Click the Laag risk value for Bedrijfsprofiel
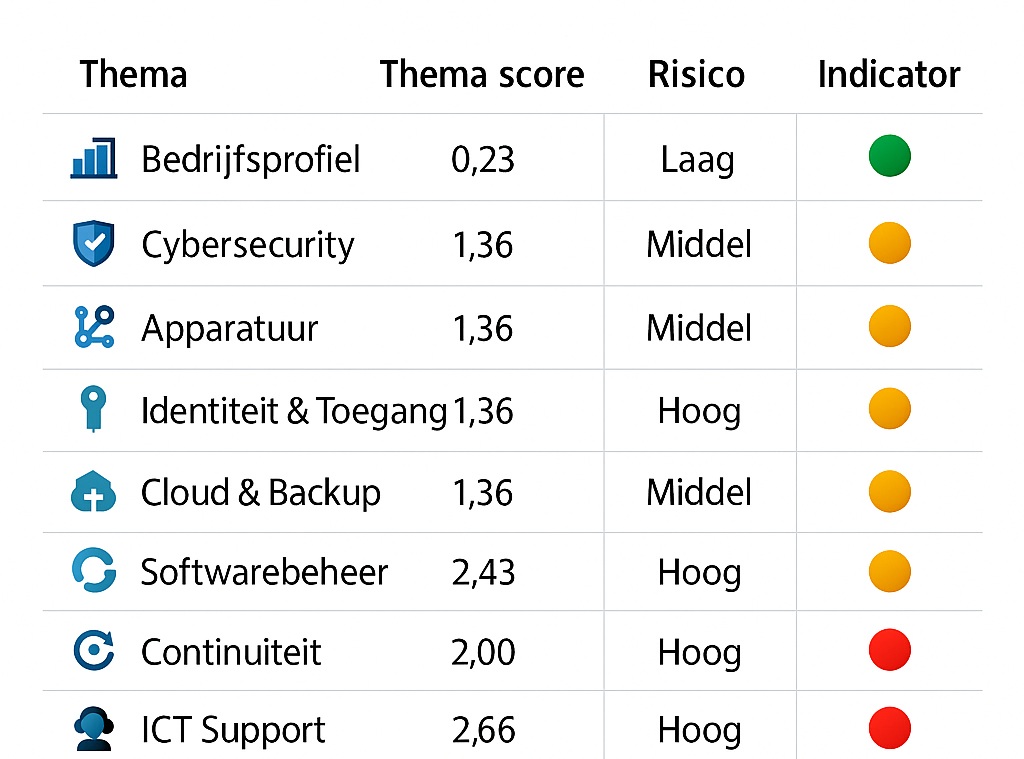 (x=698, y=159)
